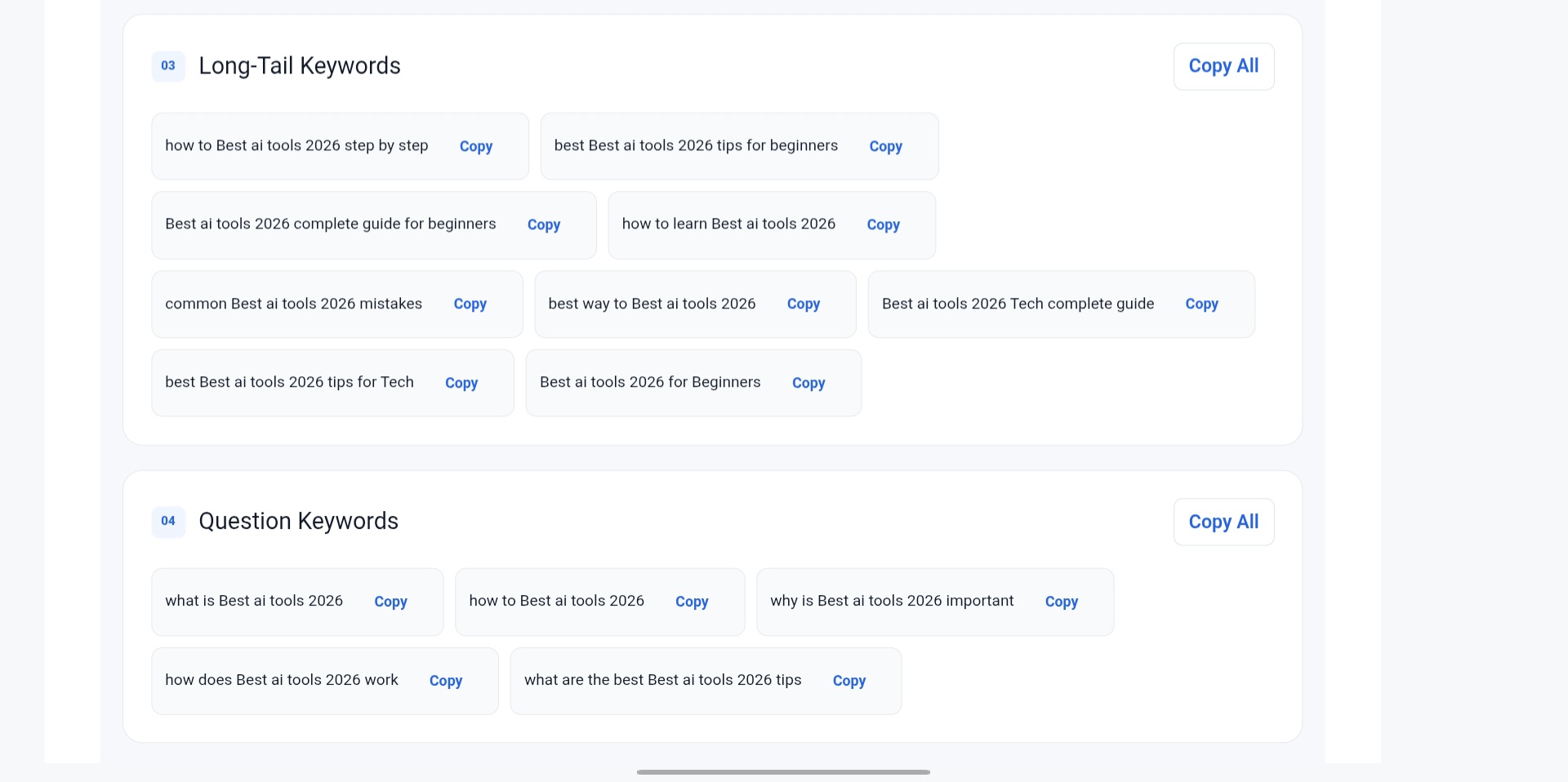Copy 'how to Best ai tools 2026 step by step'

pos(476,146)
